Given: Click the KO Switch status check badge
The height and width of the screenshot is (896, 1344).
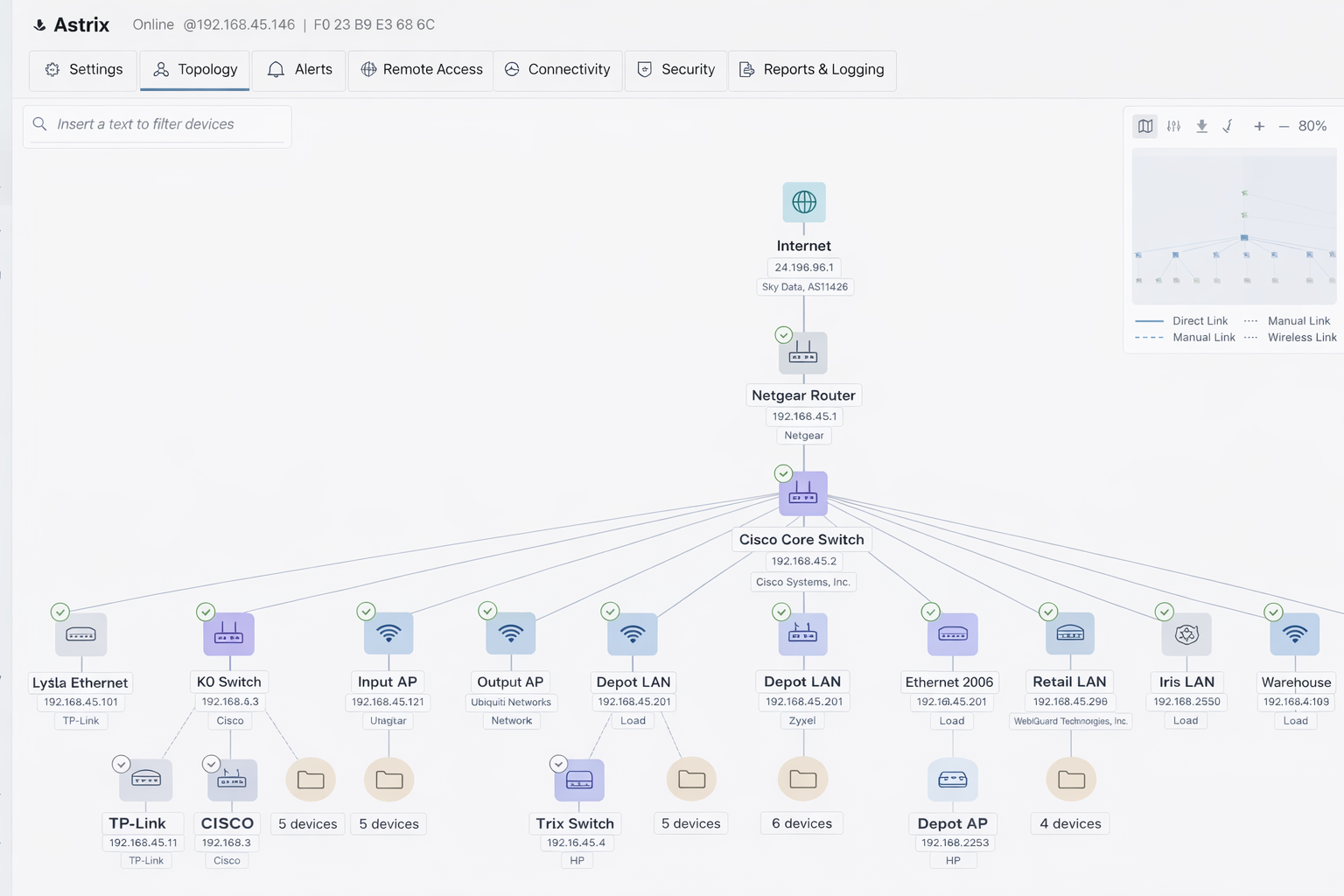Looking at the screenshot, I should coord(206,612).
